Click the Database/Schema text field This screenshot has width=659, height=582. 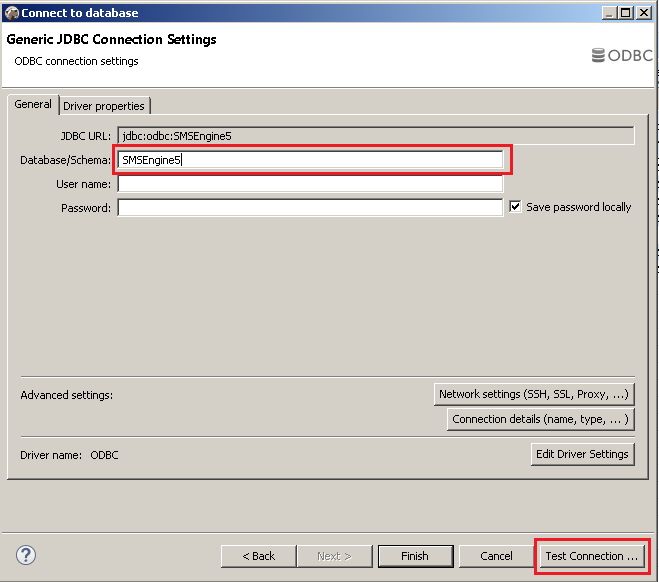310,159
